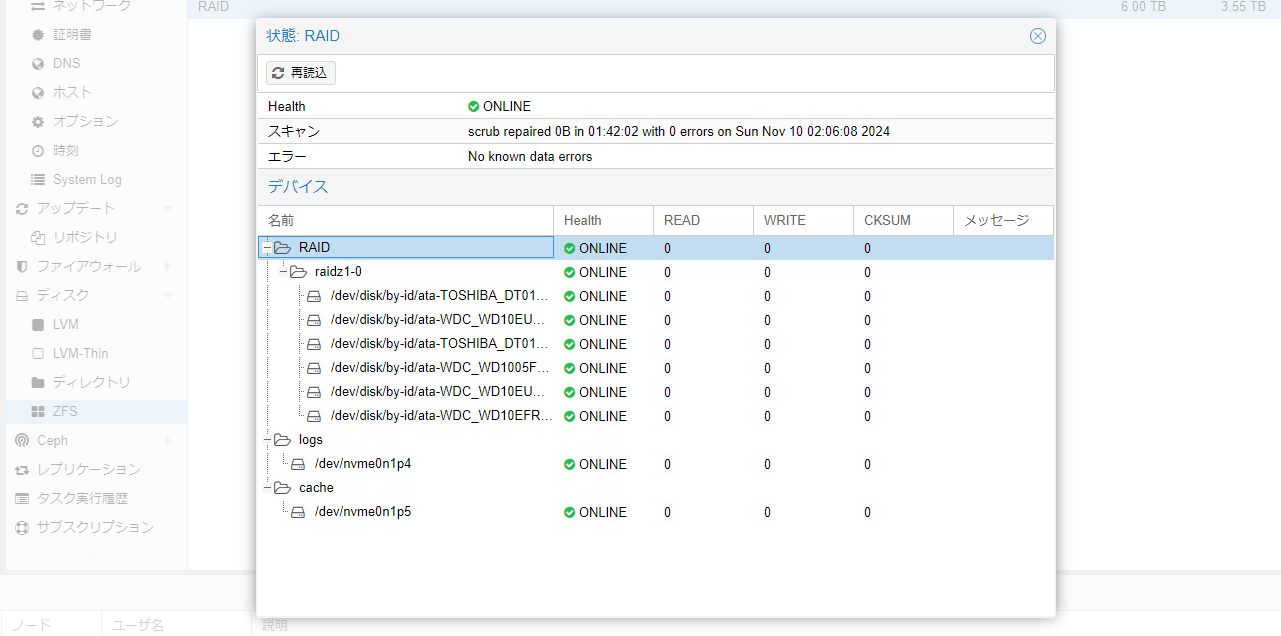Open the DNS globe item
This screenshot has height=636, width=1281.
[66, 64]
